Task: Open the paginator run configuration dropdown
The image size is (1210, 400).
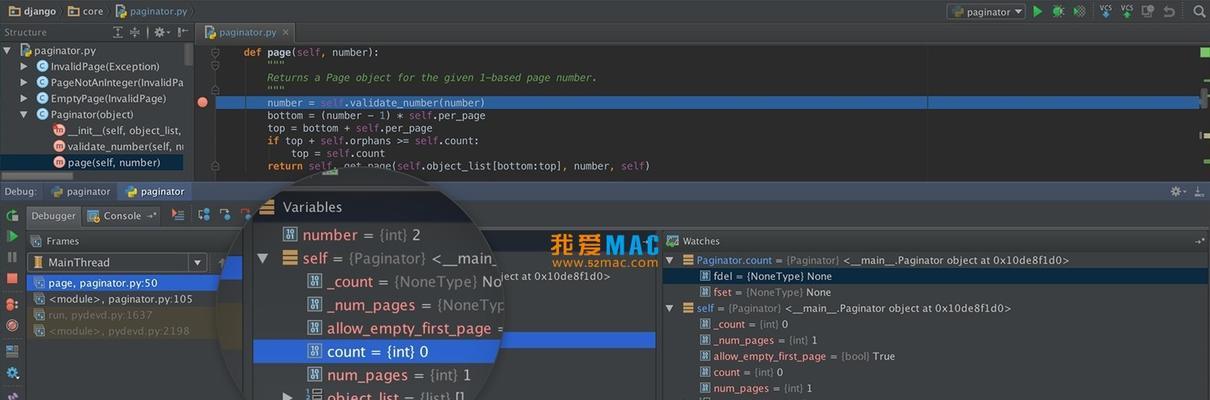Action: [x=986, y=12]
